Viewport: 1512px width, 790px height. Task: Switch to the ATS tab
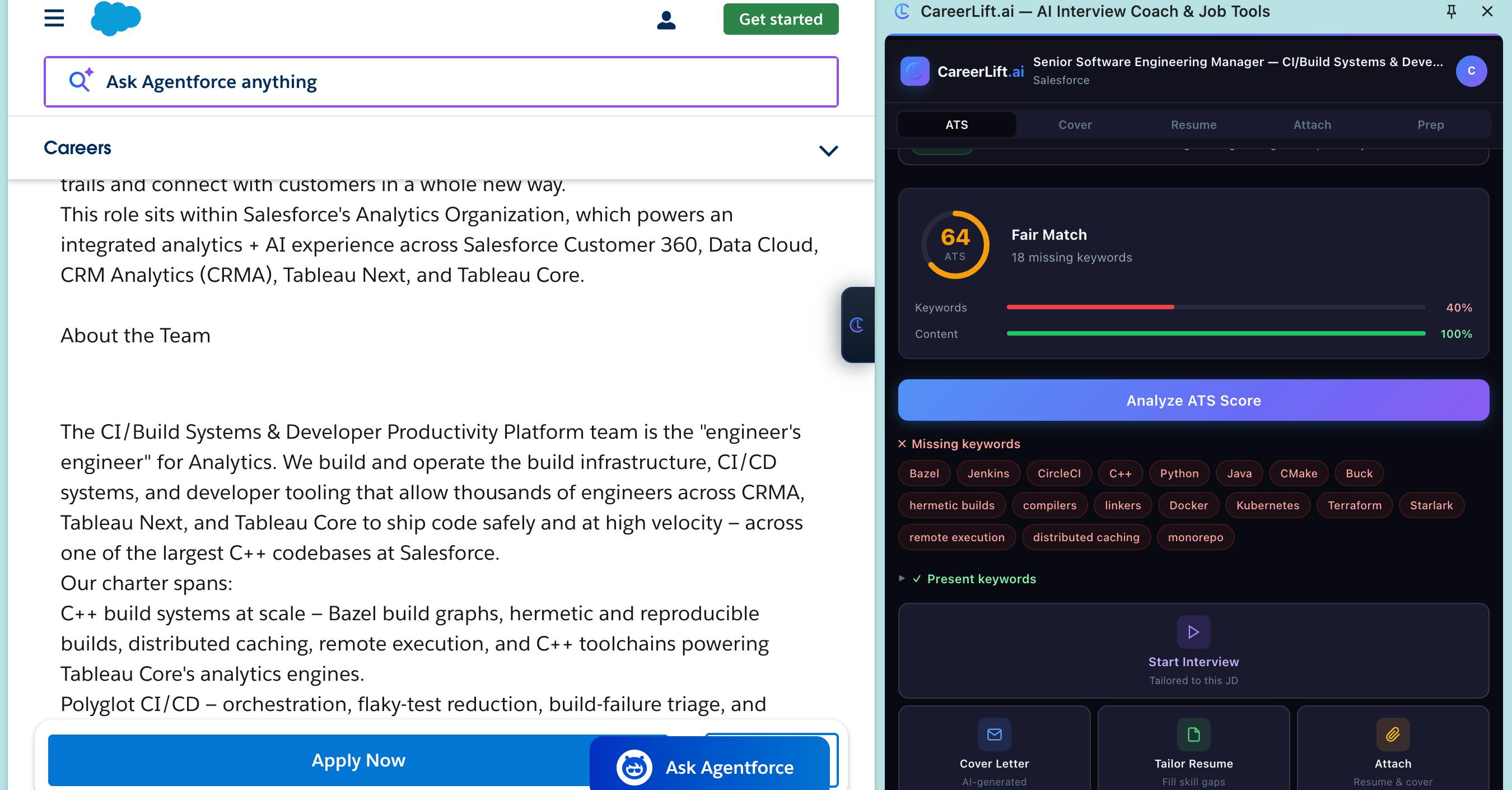(956, 124)
